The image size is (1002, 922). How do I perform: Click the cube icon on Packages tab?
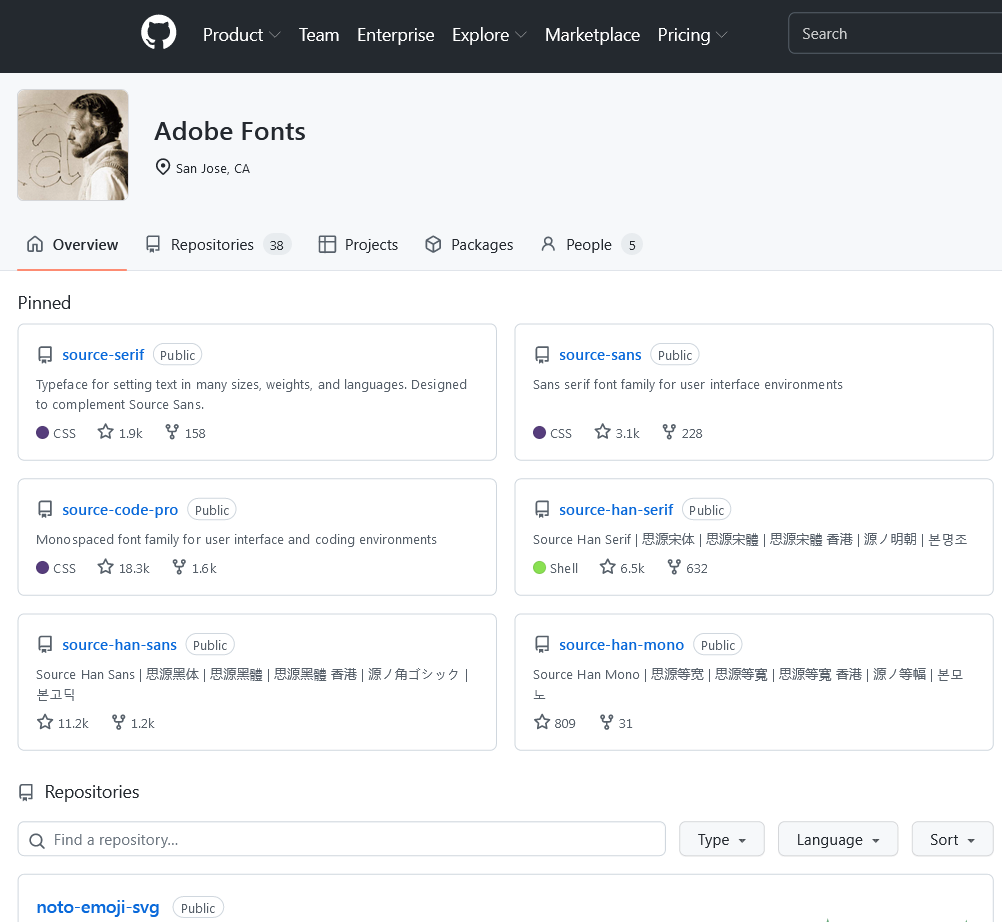coord(433,244)
